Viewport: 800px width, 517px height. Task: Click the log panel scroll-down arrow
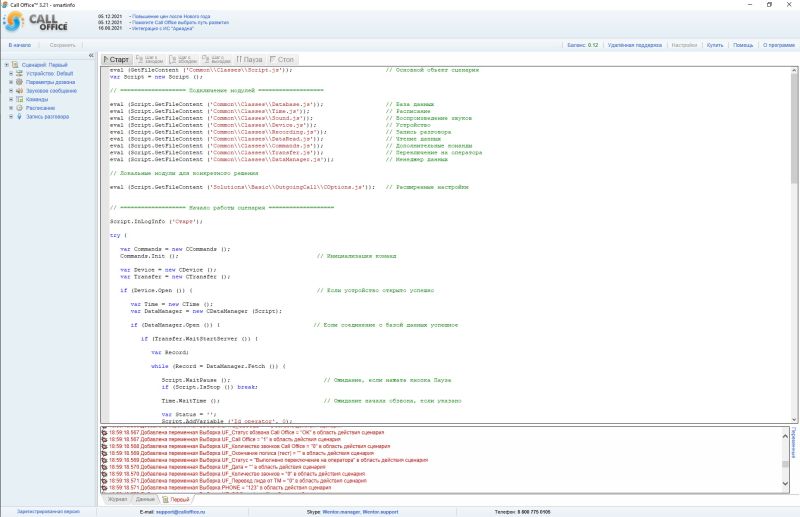coord(785,483)
